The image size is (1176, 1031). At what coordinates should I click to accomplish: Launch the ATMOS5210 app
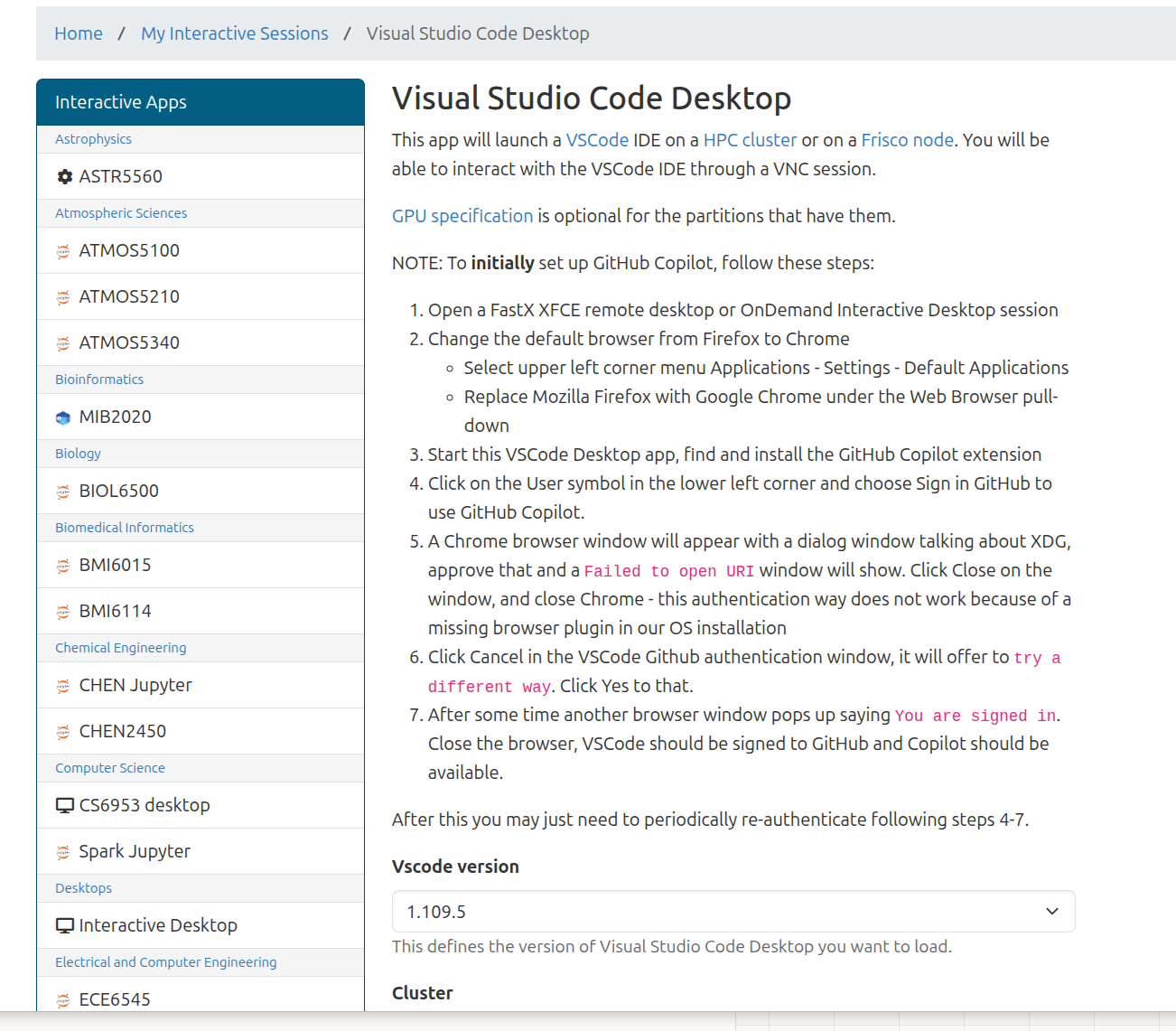point(130,297)
